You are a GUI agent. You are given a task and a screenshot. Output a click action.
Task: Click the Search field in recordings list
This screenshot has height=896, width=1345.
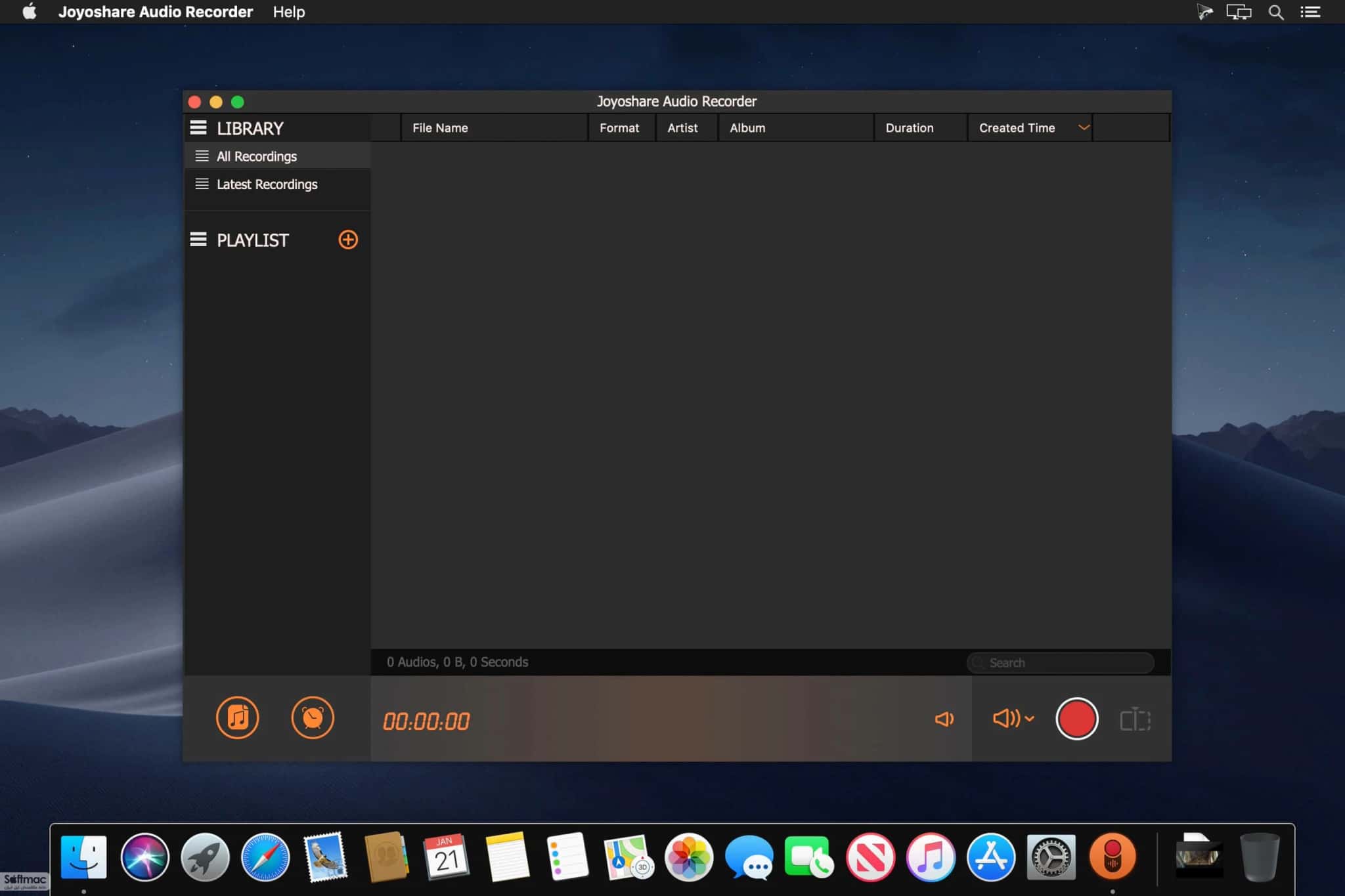point(1060,662)
